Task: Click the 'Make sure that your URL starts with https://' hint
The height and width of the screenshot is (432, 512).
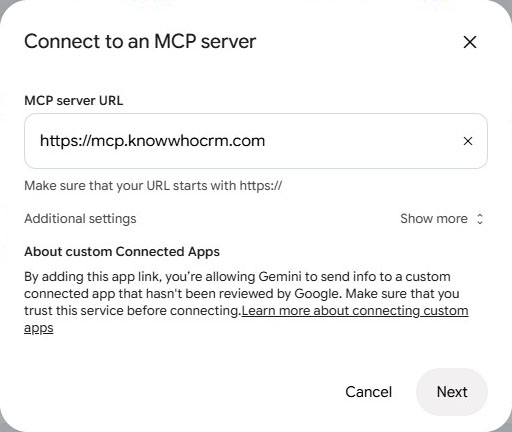Action: [153, 186]
